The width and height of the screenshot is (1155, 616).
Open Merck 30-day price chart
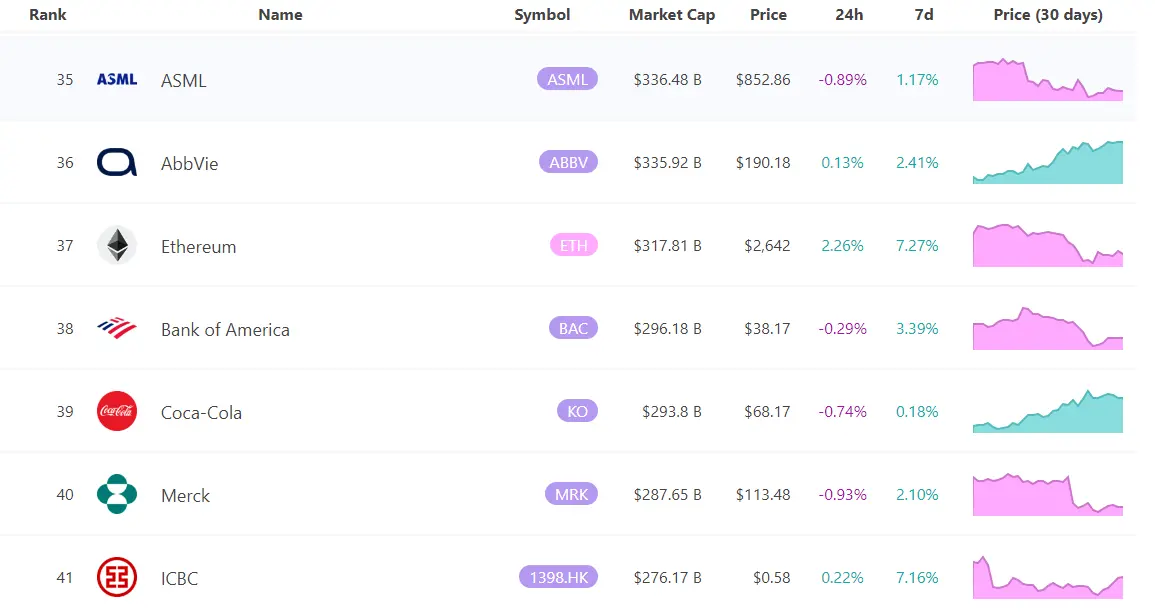click(1047, 495)
